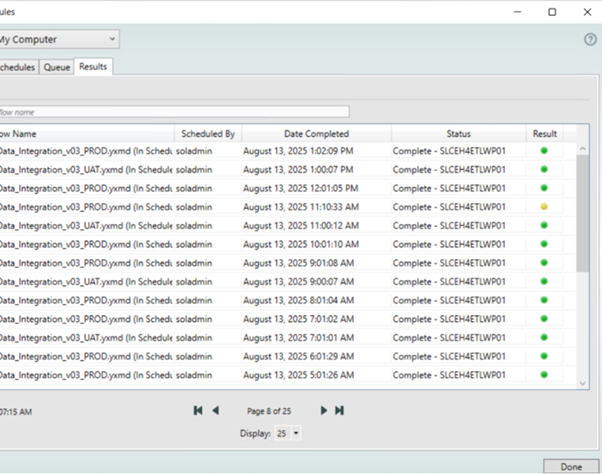The height and width of the screenshot is (474, 602).
Task: Open the help question mark icon
Action: pos(590,40)
